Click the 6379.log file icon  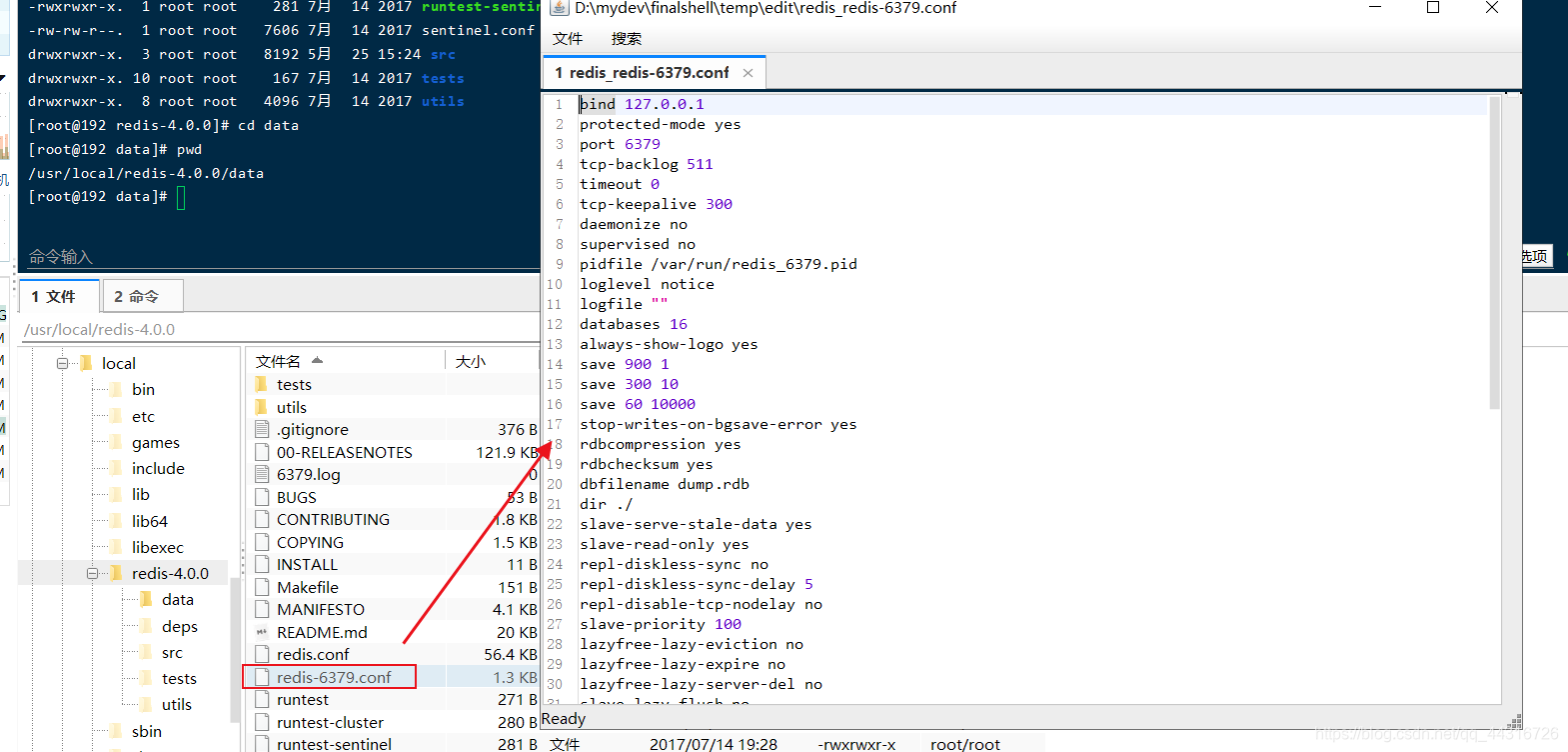point(262,474)
